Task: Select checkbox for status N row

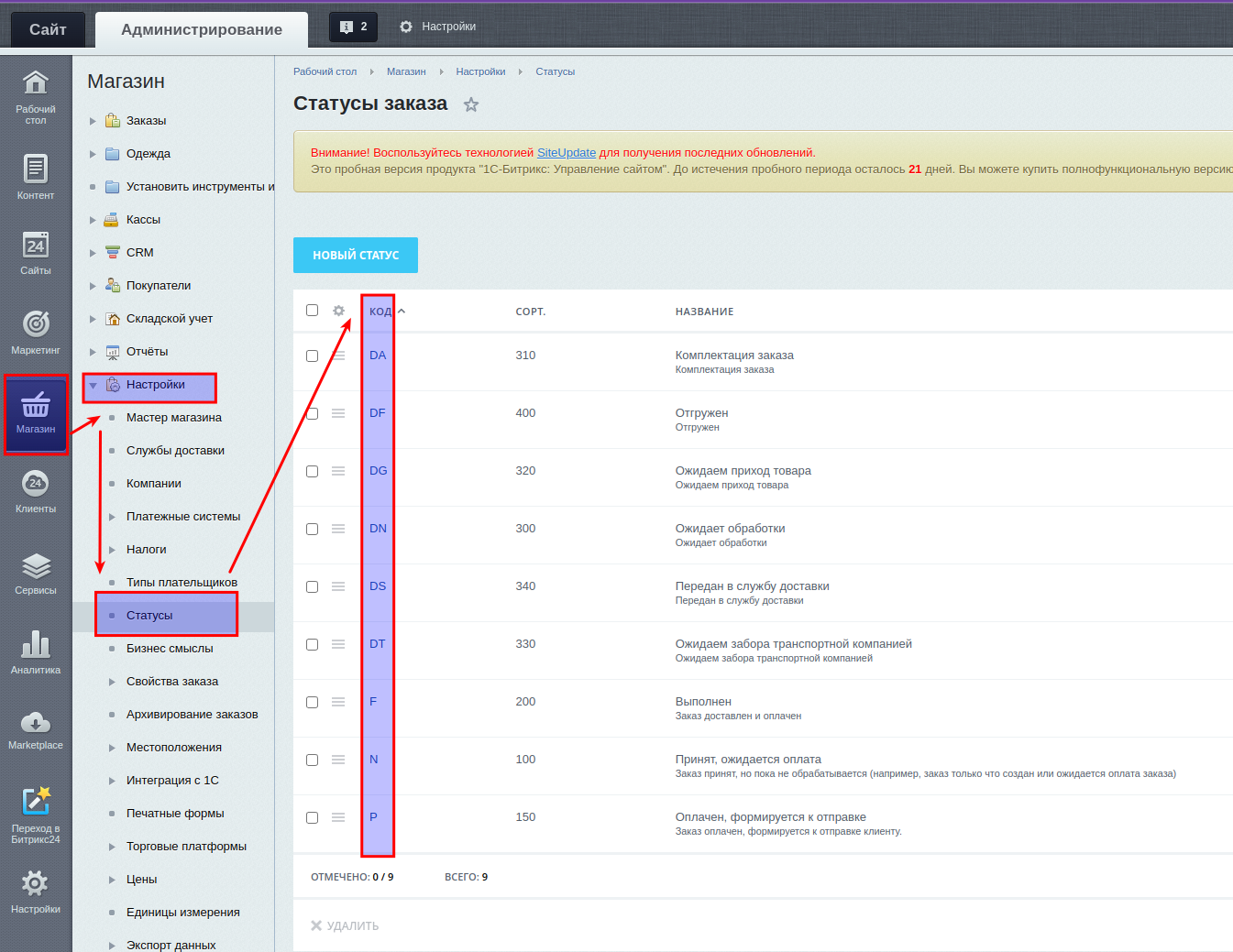Action: click(x=312, y=760)
